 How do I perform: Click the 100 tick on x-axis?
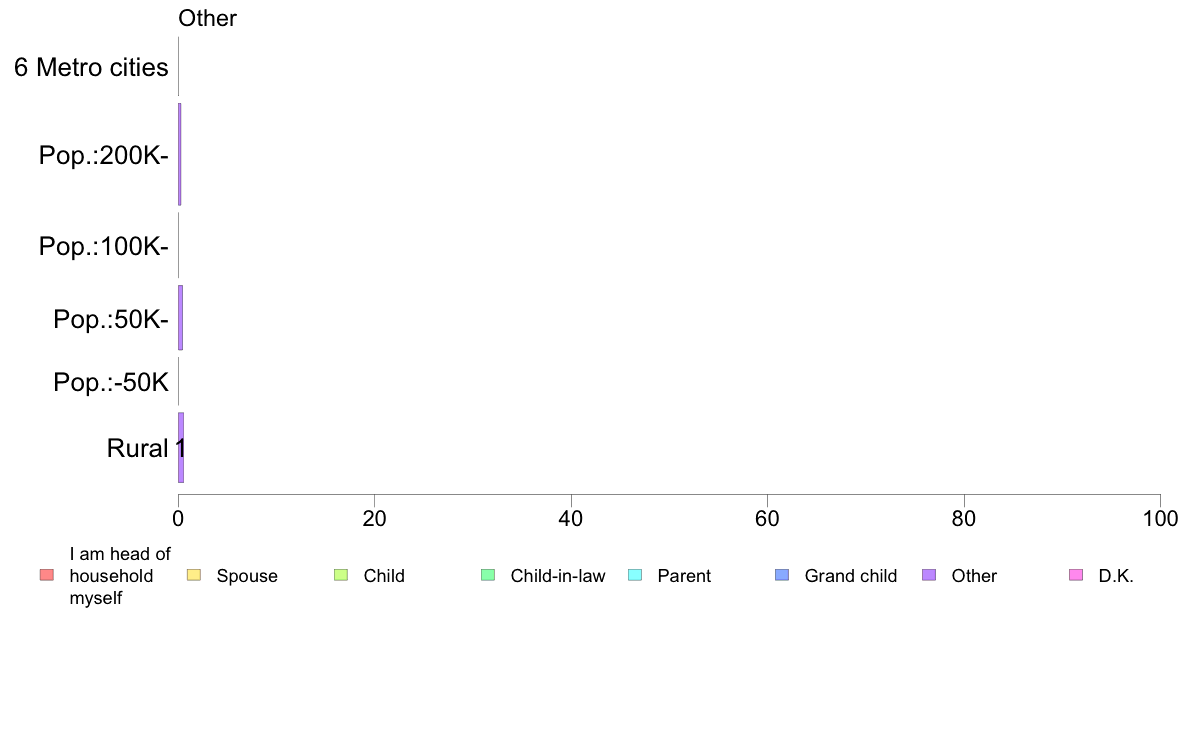(x=1160, y=518)
